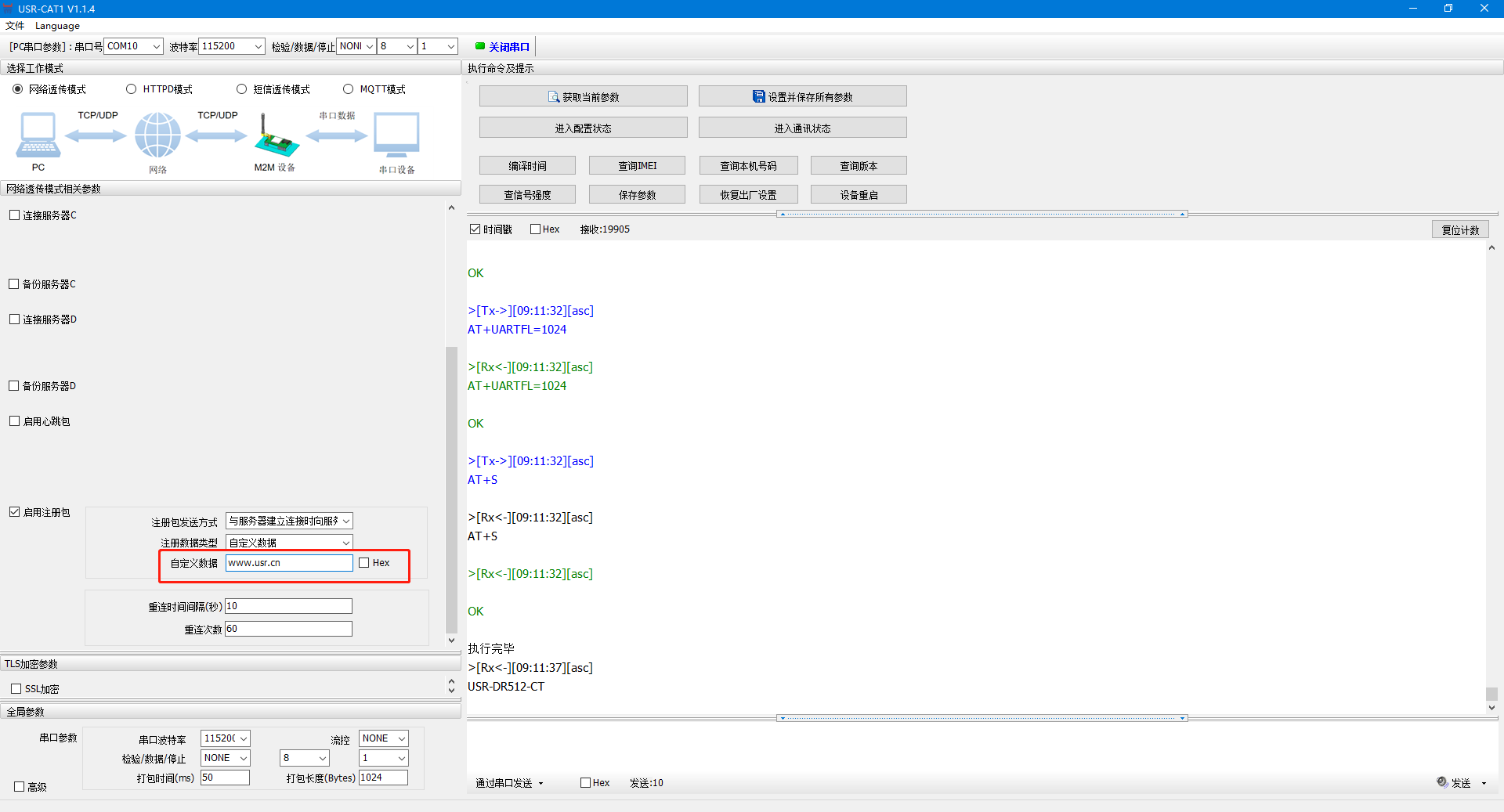Click the network globe icon
This screenshot has height=812, width=1504.
pyautogui.click(x=157, y=135)
